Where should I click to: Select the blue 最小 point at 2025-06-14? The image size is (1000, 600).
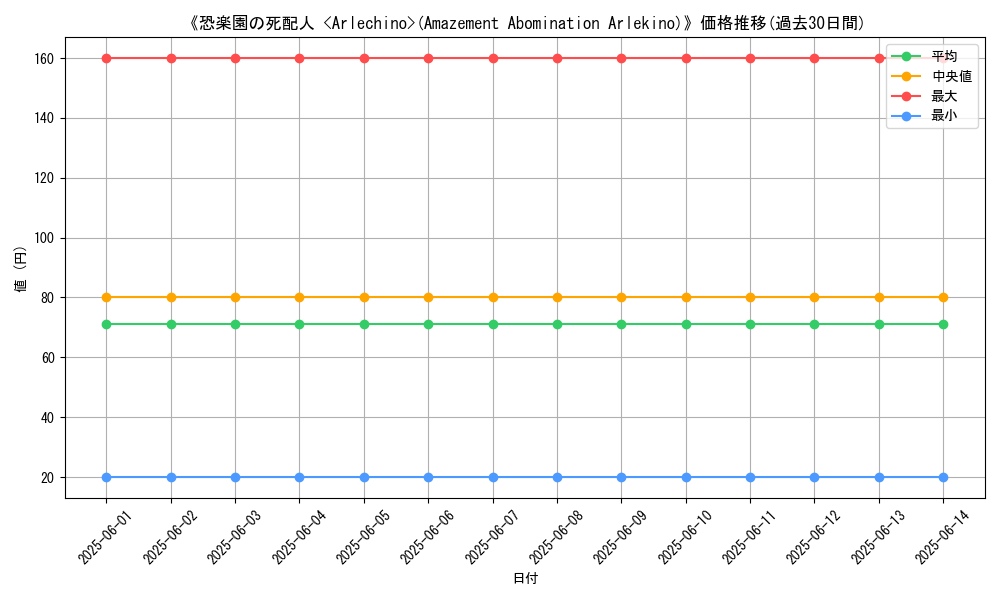coord(943,478)
